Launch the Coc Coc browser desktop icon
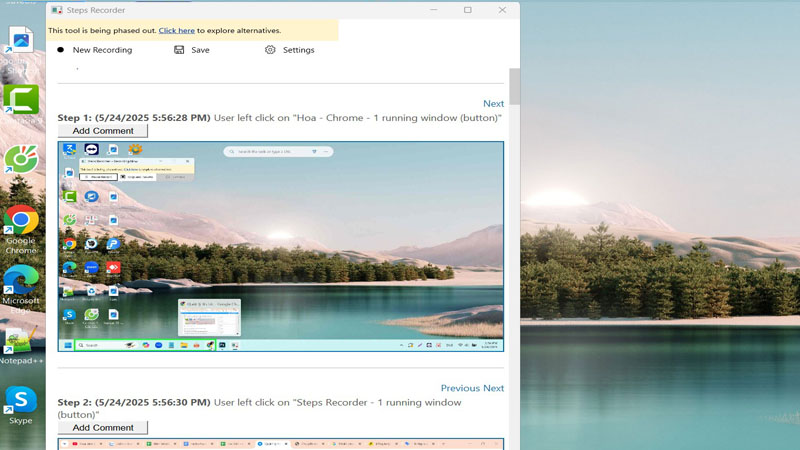The height and width of the screenshot is (450, 800). click(21, 159)
